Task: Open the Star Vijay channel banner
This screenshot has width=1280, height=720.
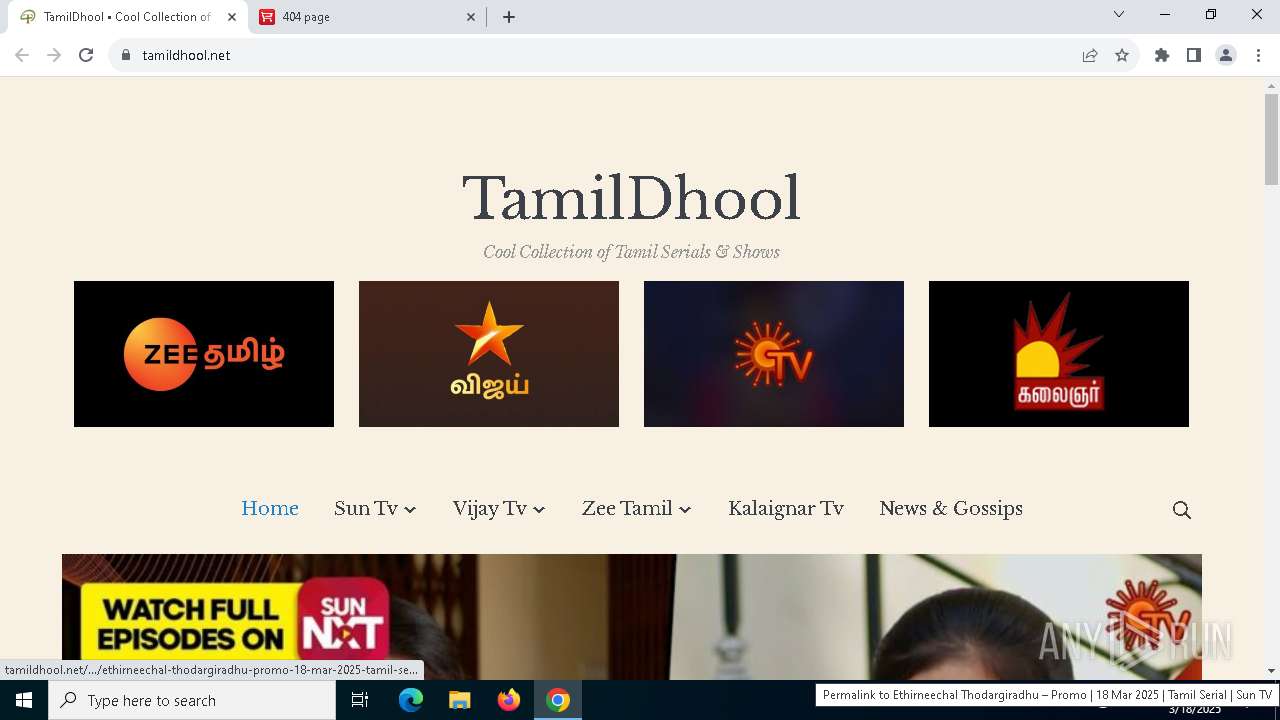Action: pos(489,354)
